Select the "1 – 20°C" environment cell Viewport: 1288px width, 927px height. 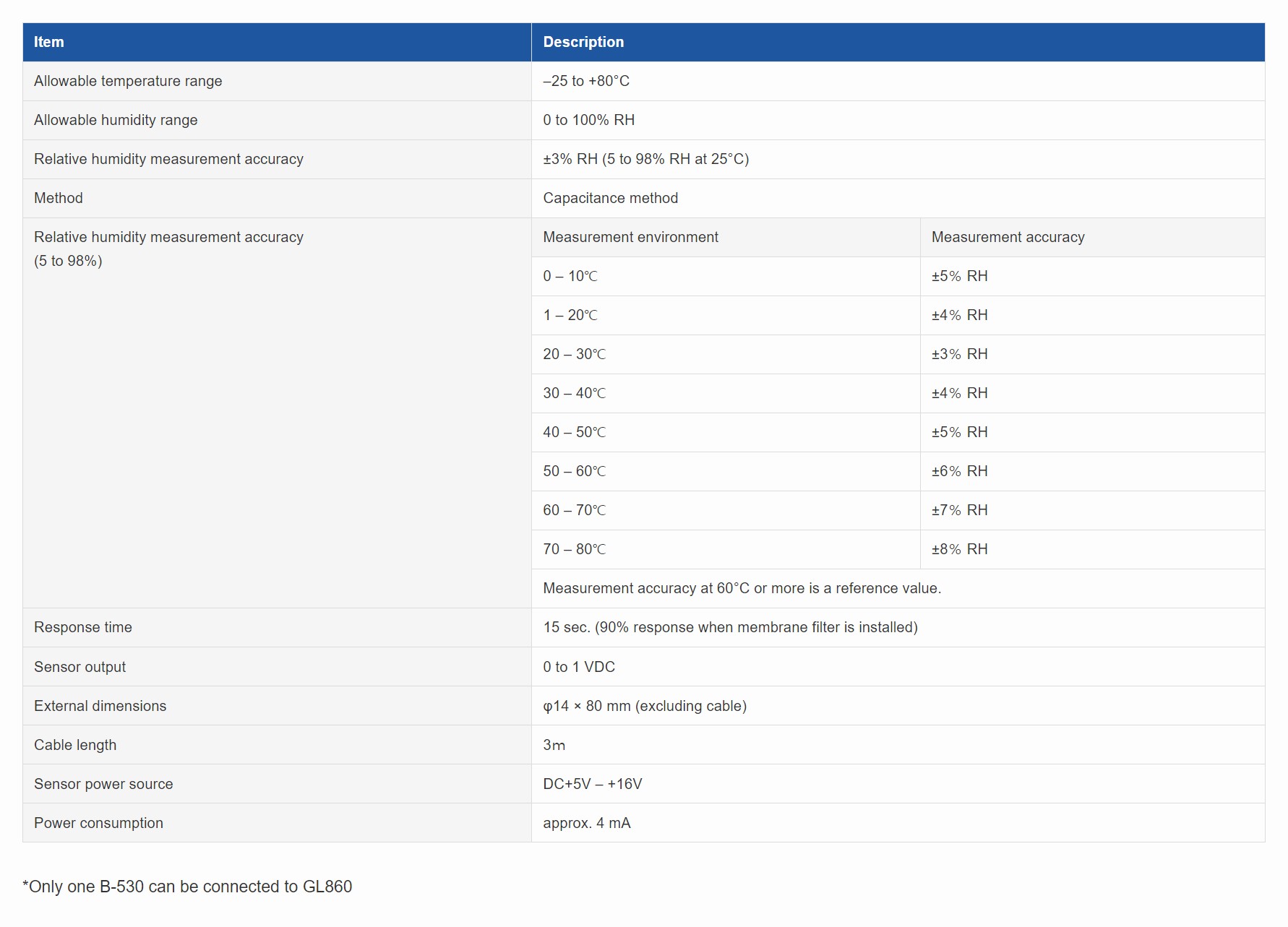726,315
